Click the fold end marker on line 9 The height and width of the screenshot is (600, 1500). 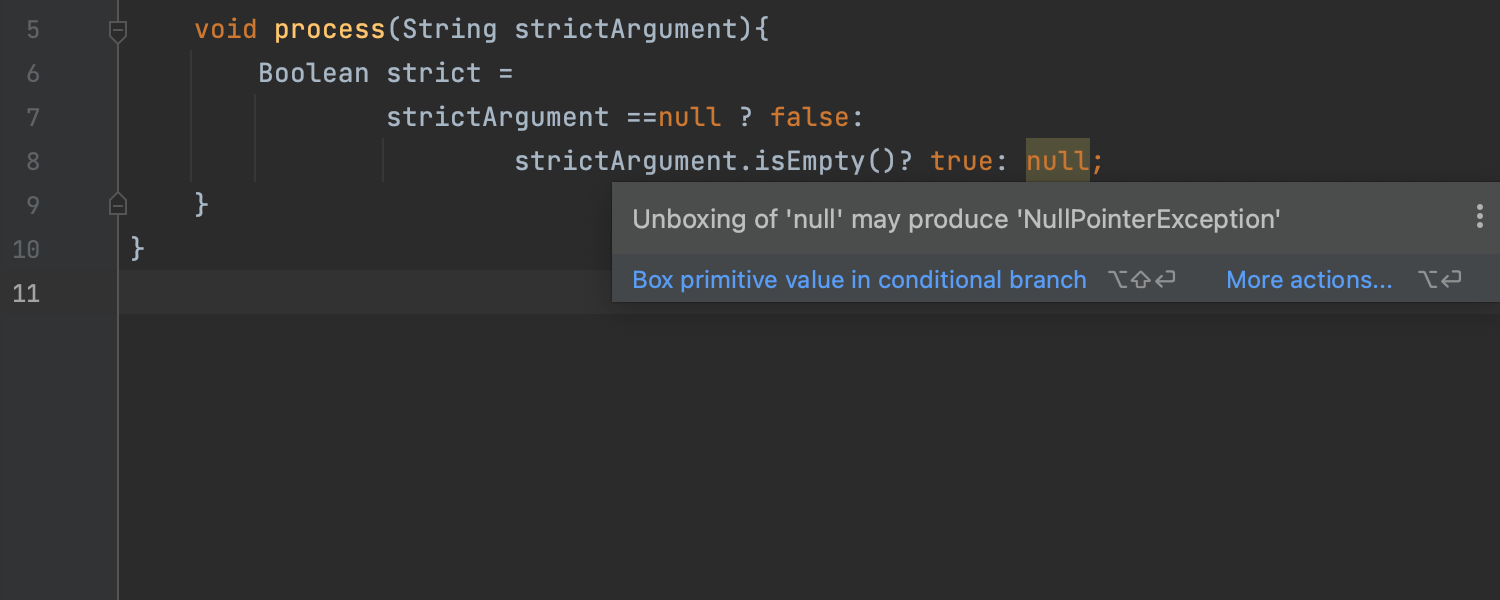[118, 205]
